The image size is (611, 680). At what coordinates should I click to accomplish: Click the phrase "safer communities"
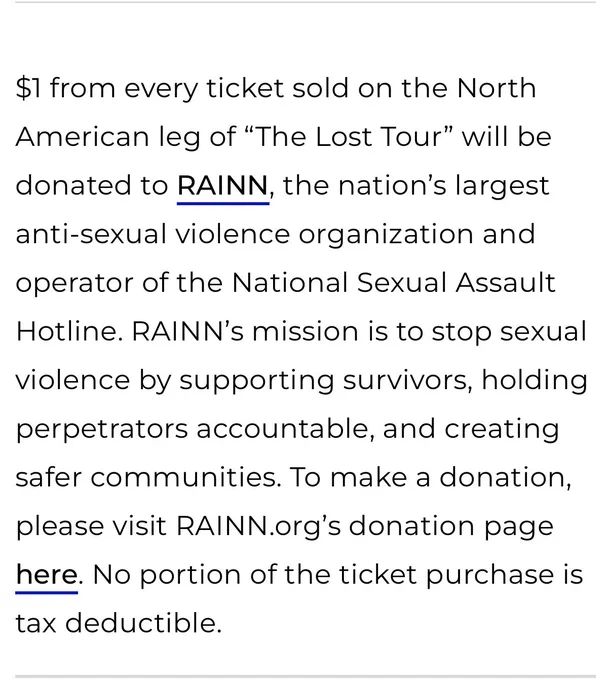[x=146, y=477]
